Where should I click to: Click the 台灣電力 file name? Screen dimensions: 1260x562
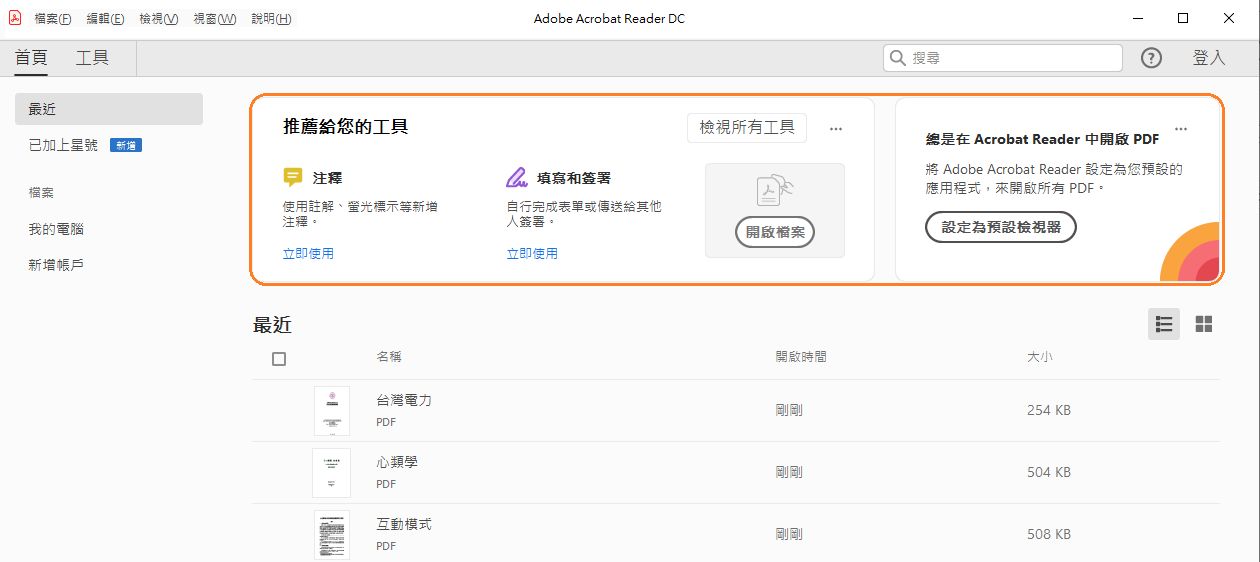tap(404, 400)
